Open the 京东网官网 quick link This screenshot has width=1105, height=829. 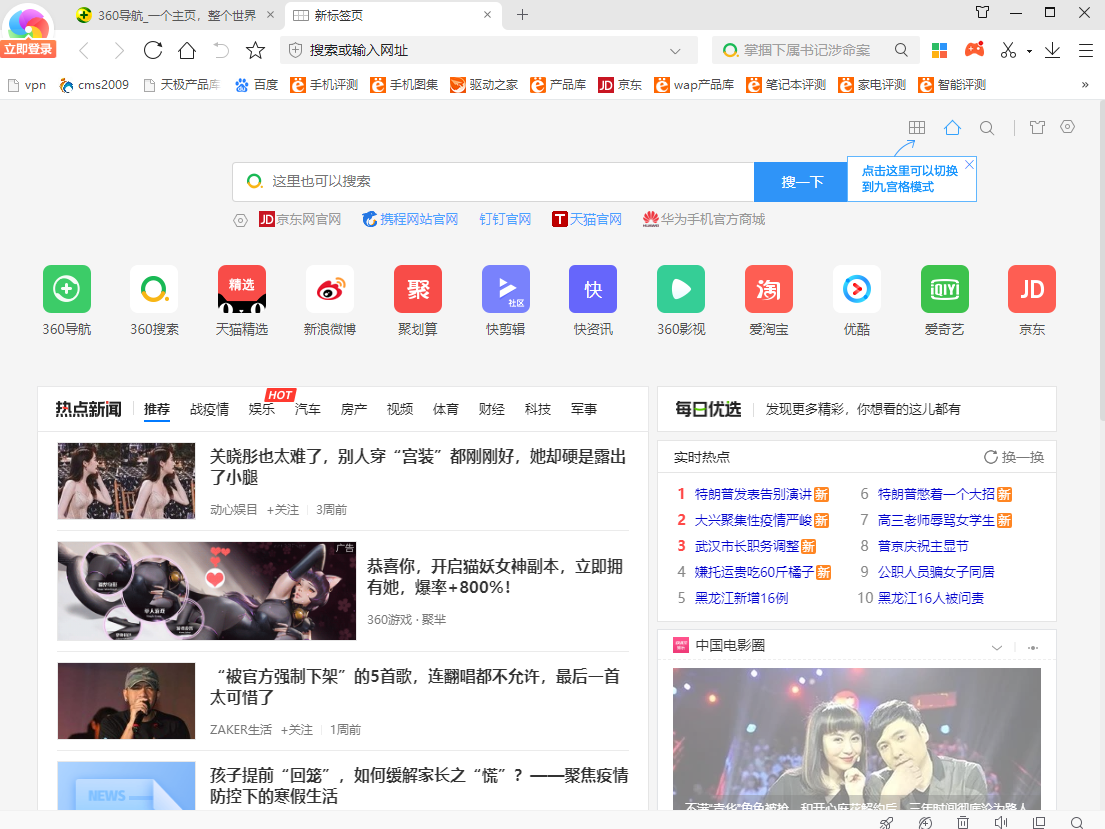click(x=300, y=219)
